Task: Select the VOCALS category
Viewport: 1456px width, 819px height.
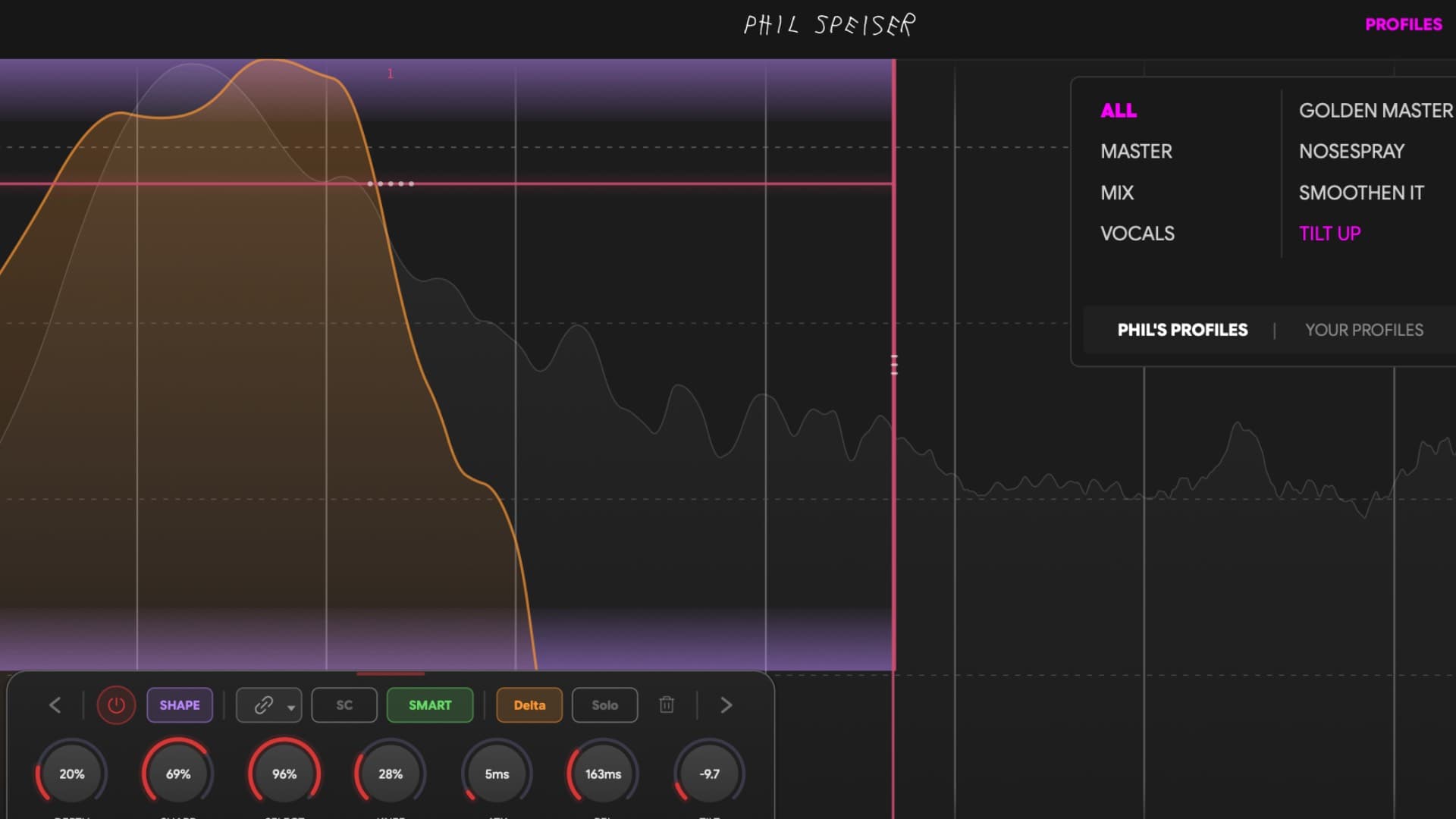Action: point(1137,234)
